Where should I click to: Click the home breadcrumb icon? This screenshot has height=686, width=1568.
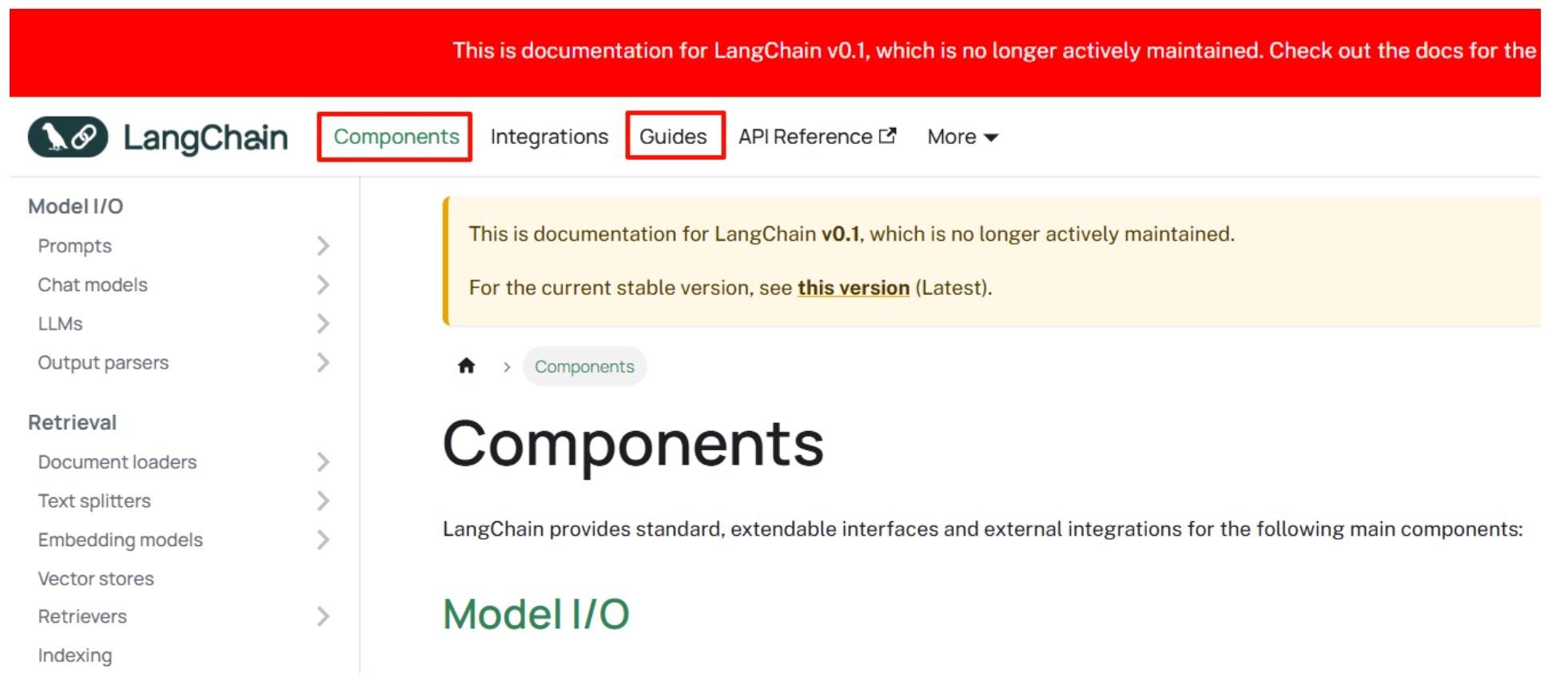467,366
